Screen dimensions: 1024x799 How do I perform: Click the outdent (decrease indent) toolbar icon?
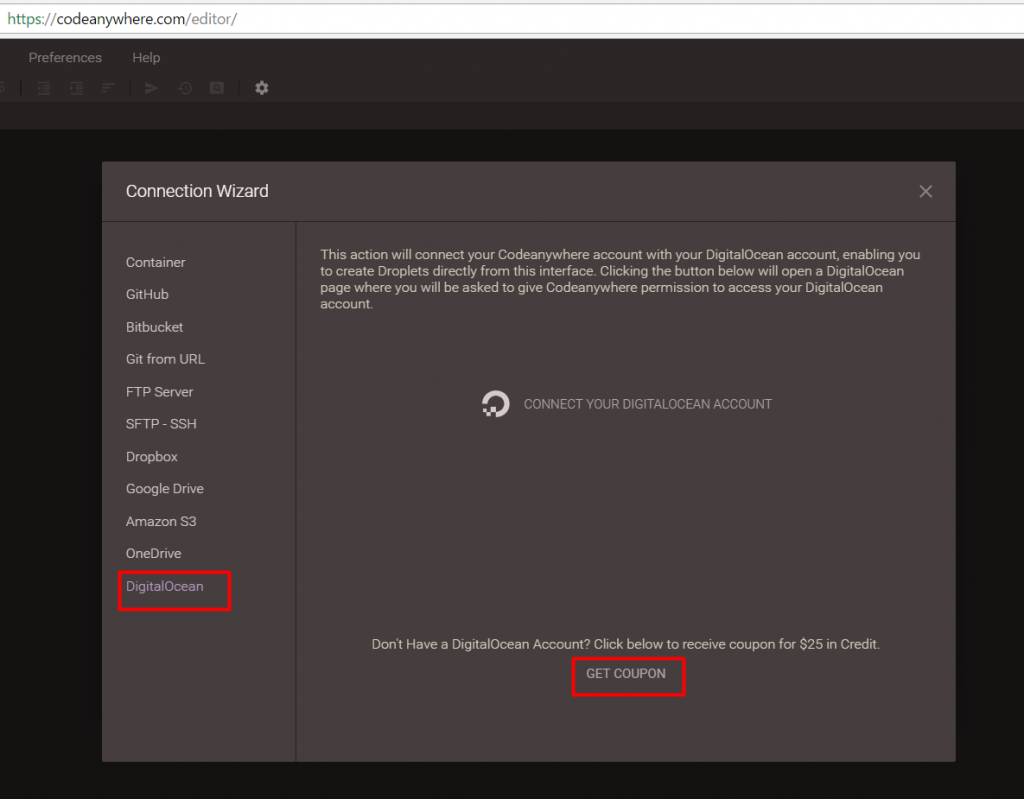(44, 88)
